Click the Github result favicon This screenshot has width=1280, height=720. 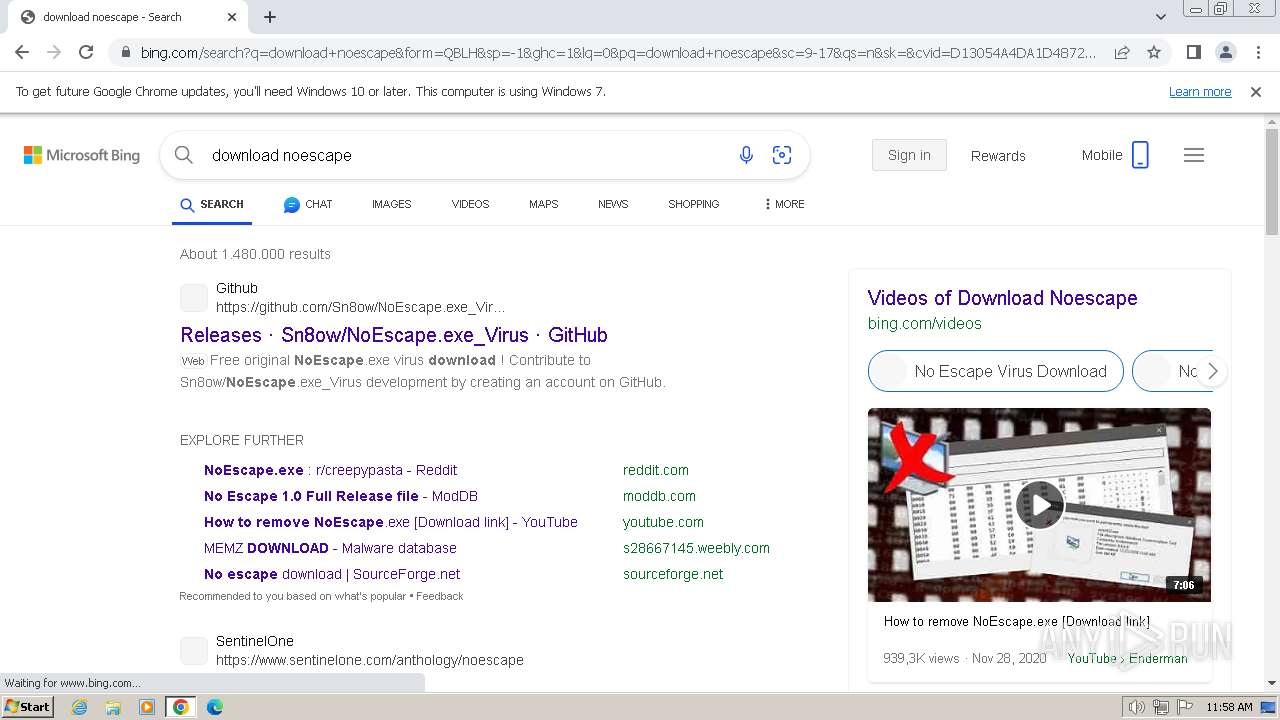click(x=194, y=298)
